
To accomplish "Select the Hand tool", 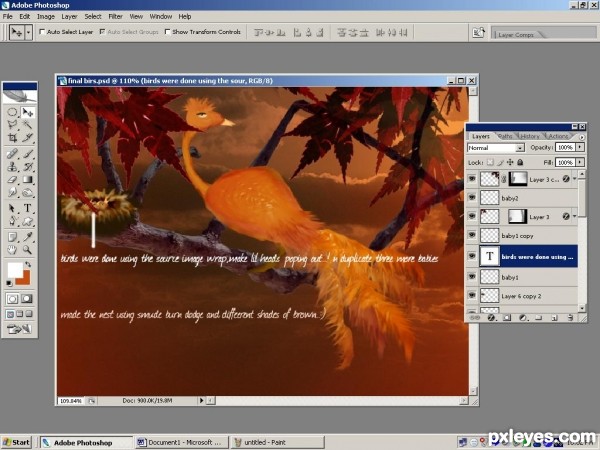I will pos(12,249).
